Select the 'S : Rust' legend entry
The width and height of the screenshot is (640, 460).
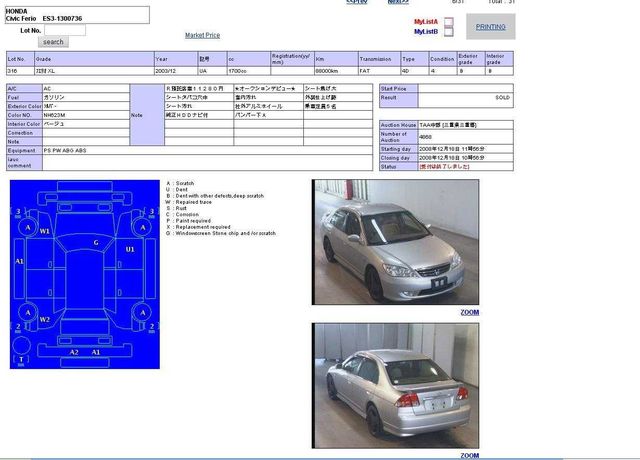point(176,208)
